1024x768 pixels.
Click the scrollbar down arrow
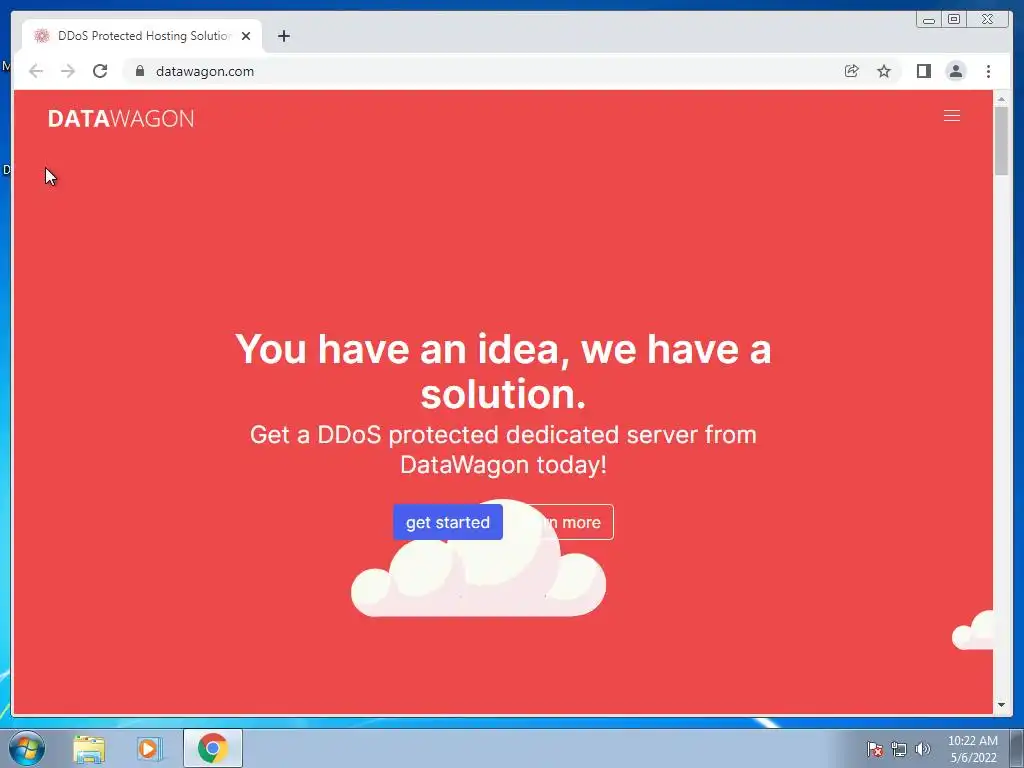[1001, 705]
